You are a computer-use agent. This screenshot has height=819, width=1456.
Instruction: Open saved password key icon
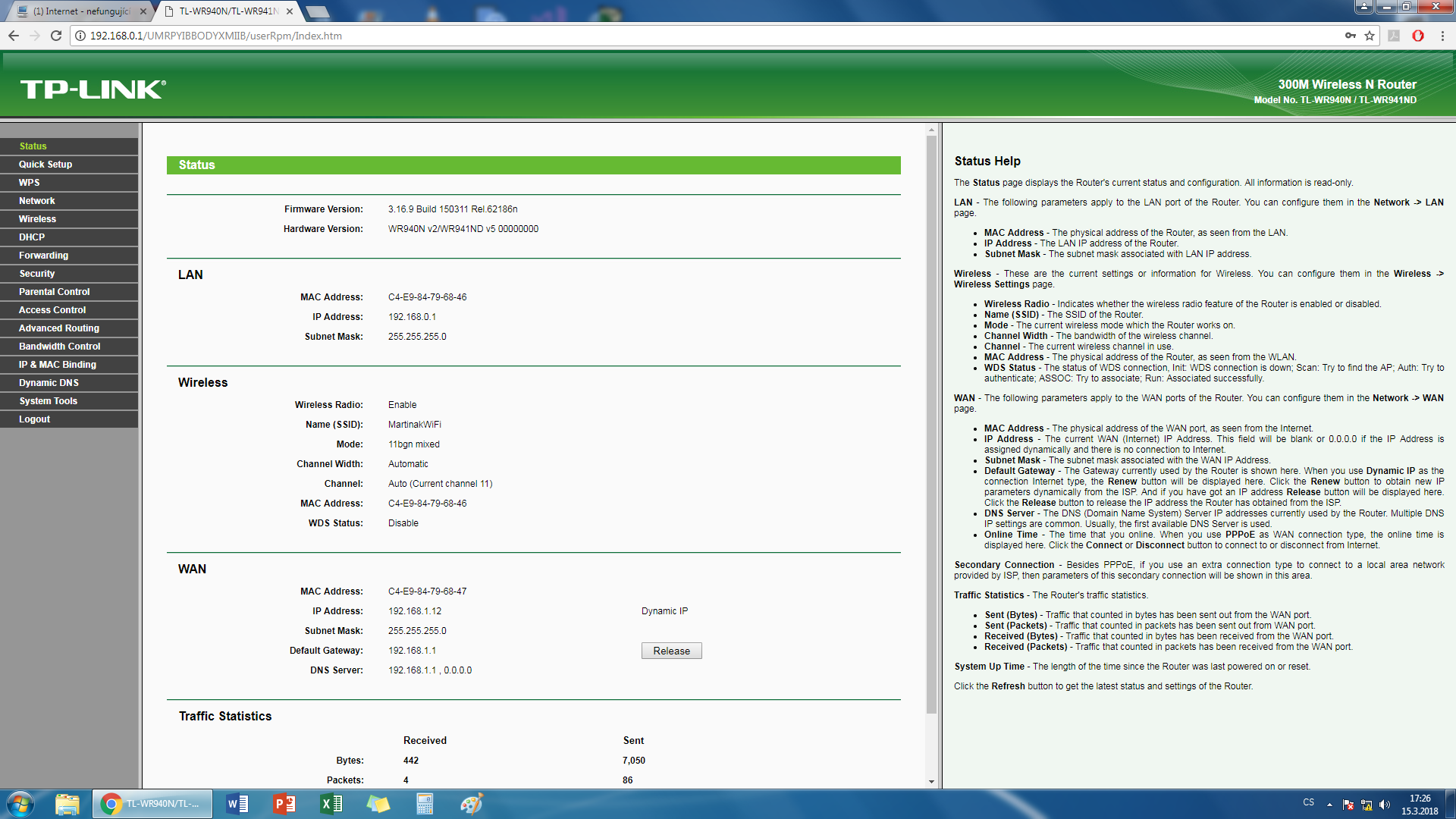(x=1351, y=36)
